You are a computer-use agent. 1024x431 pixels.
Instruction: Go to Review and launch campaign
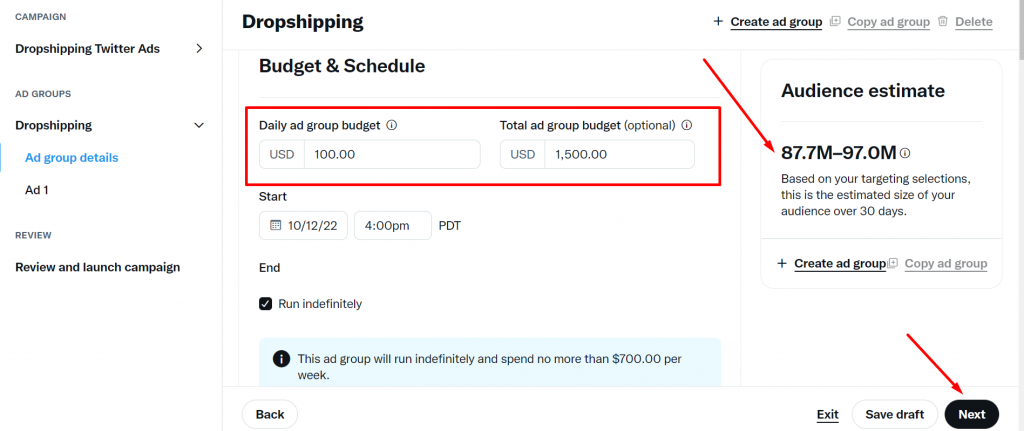click(x=98, y=267)
